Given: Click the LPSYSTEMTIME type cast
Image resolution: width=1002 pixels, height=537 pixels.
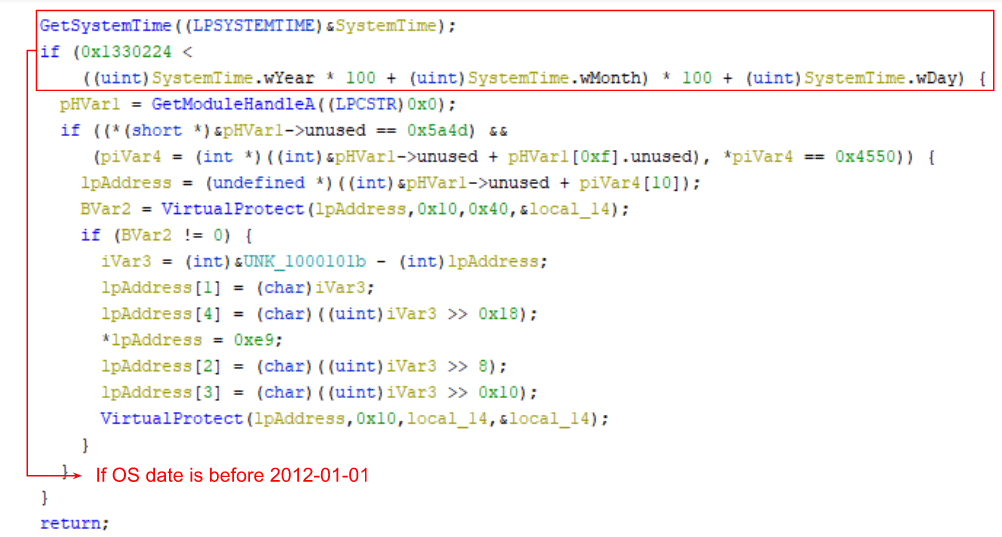Looking at the screenshot, I should 253,26.
